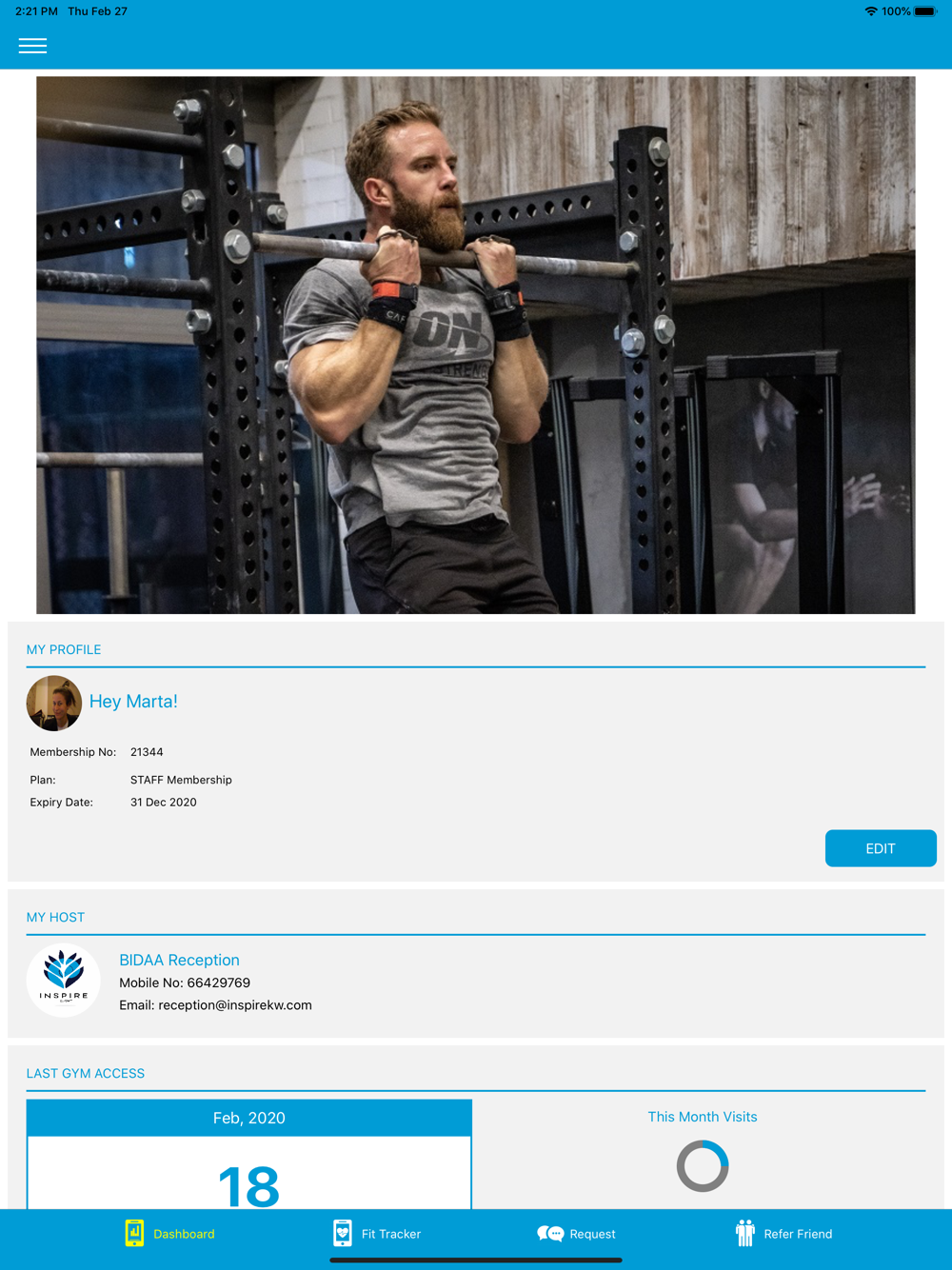Tap the reception@inspirekw.com email address
This screenshot has height=1270, width=952.
click(x=235, y=1005)
